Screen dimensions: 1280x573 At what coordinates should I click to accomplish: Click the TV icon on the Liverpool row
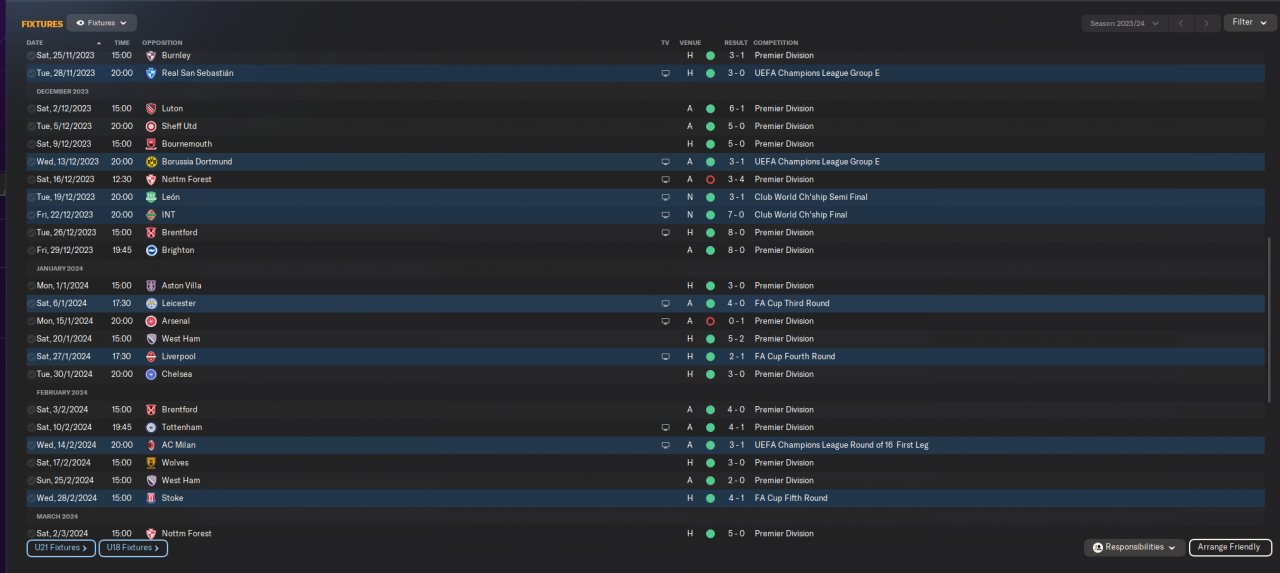click(665, 356)
